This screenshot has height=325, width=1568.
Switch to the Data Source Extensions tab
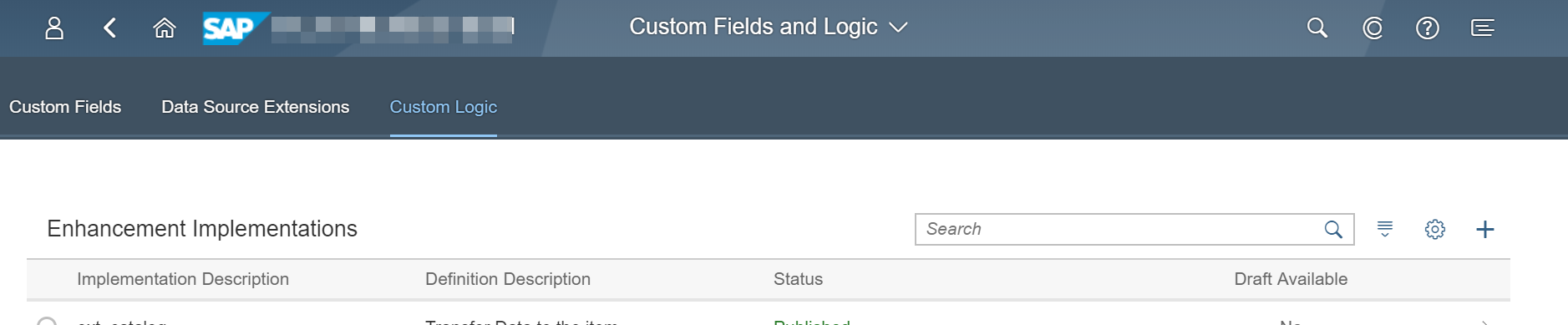coord(255,107)
